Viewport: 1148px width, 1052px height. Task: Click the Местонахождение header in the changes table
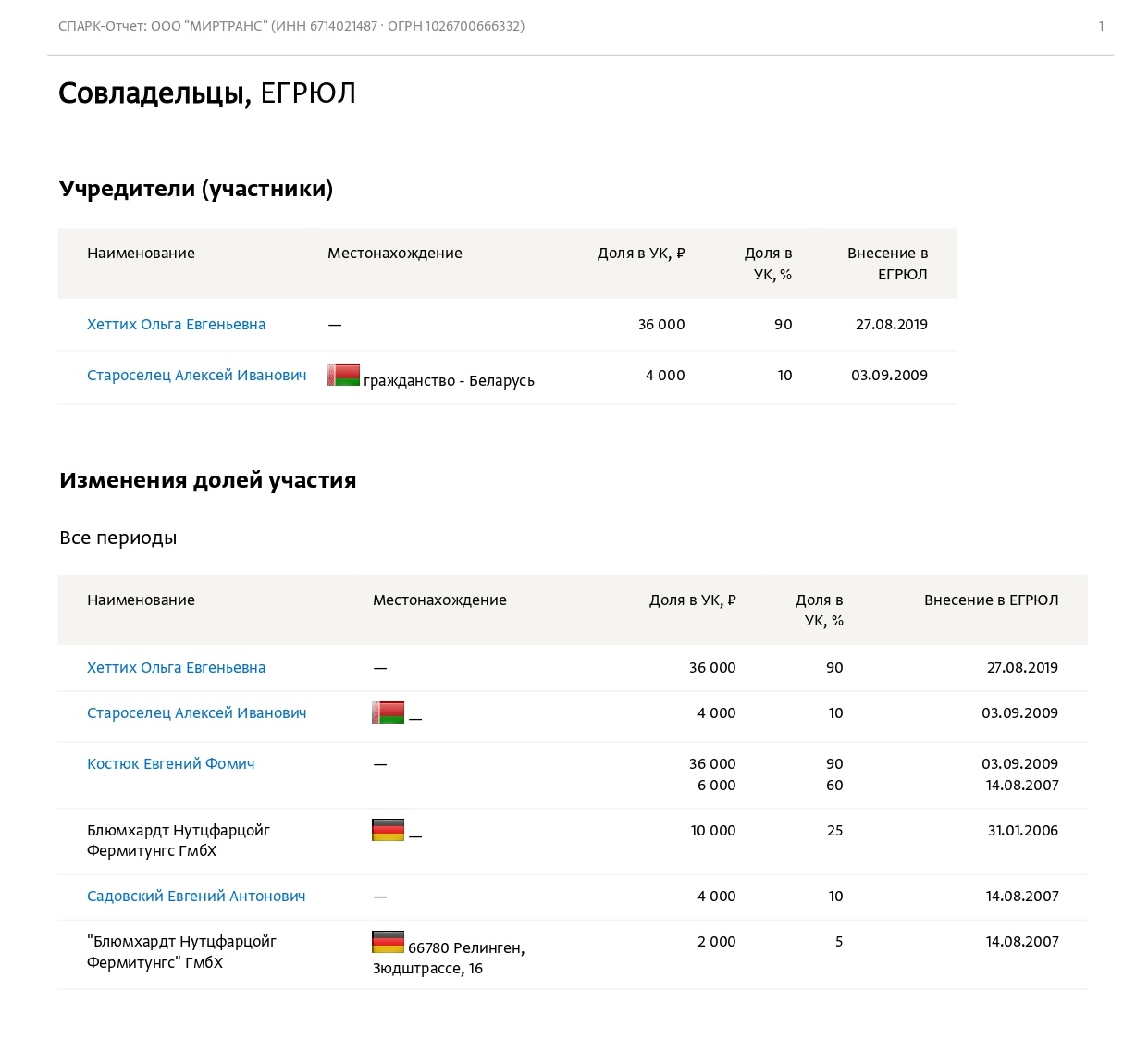[439, 600]
